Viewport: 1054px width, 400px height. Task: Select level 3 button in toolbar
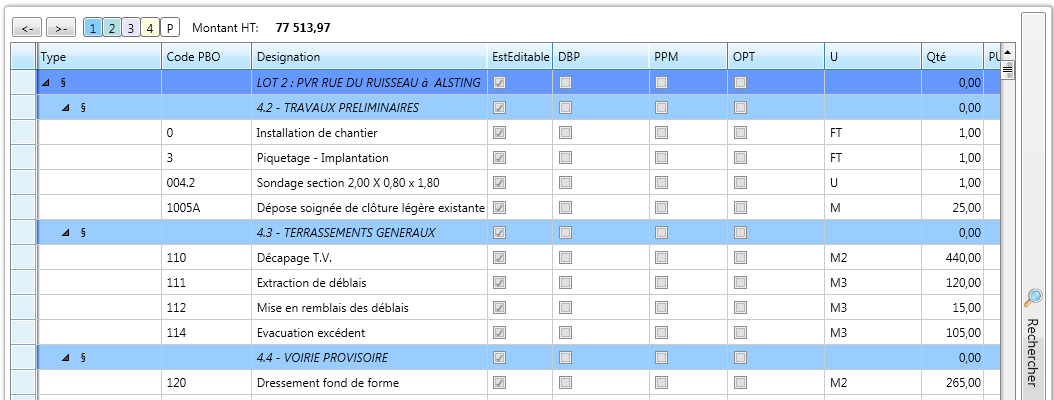click(x=130, y=28)
